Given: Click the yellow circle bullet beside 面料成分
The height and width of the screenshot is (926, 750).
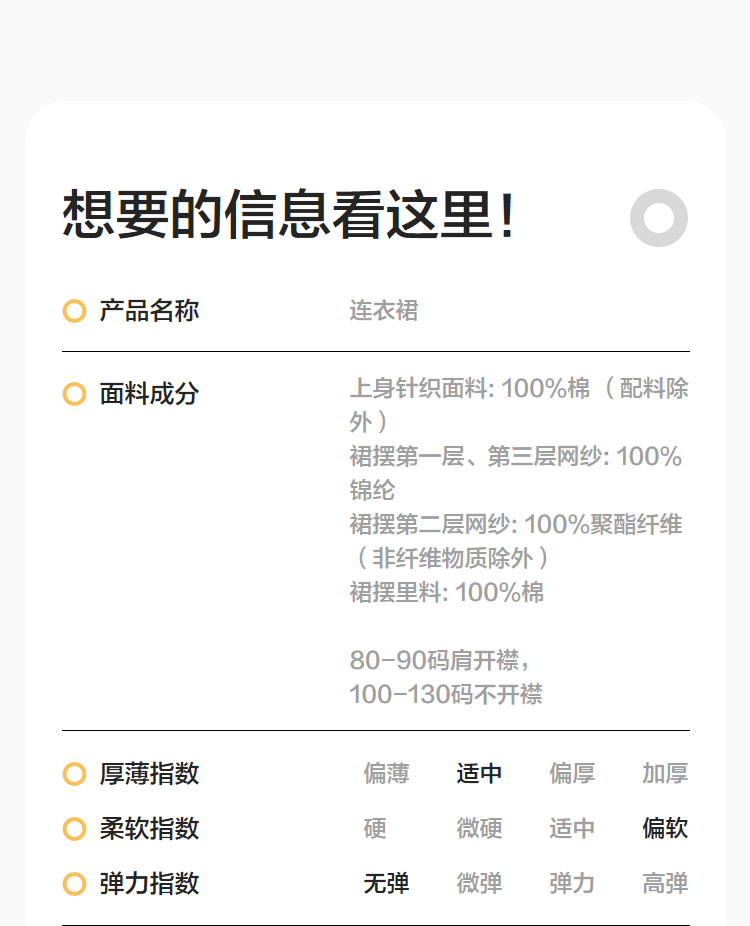Looking at the screenshot, I should (74, 394).
